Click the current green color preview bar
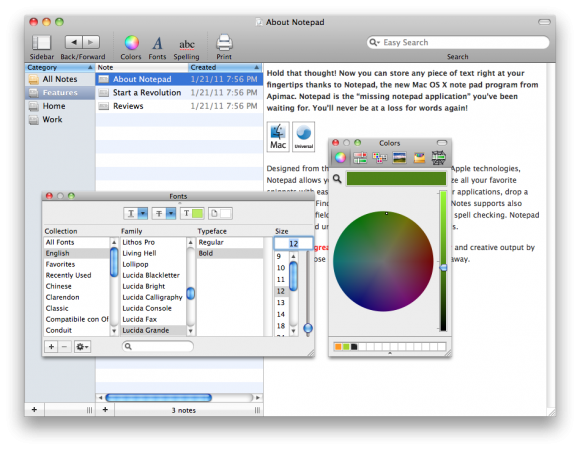Image resolution: width=580 pixels, height=450 pixels. point(396,179)
